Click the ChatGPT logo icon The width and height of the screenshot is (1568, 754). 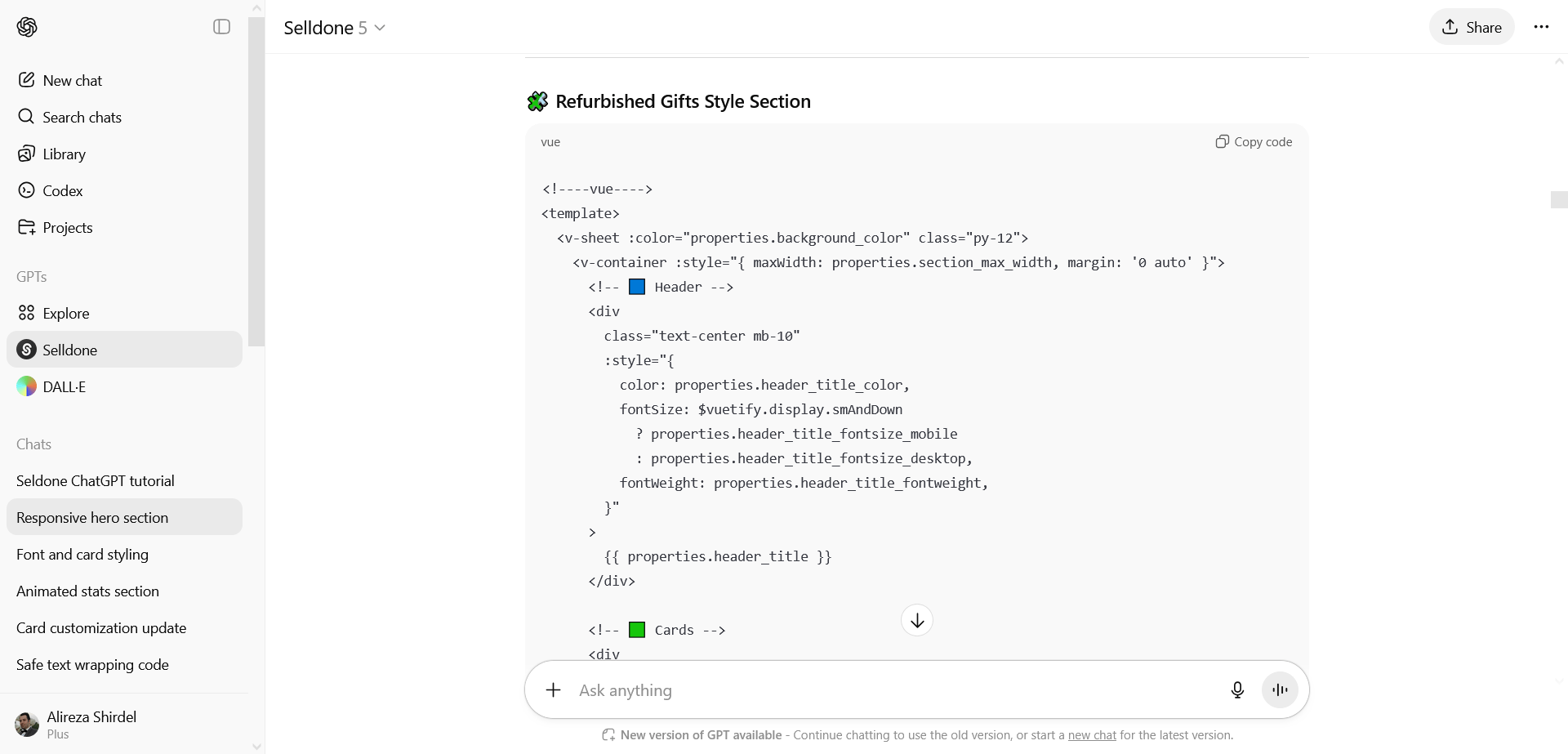coord(27,27)
